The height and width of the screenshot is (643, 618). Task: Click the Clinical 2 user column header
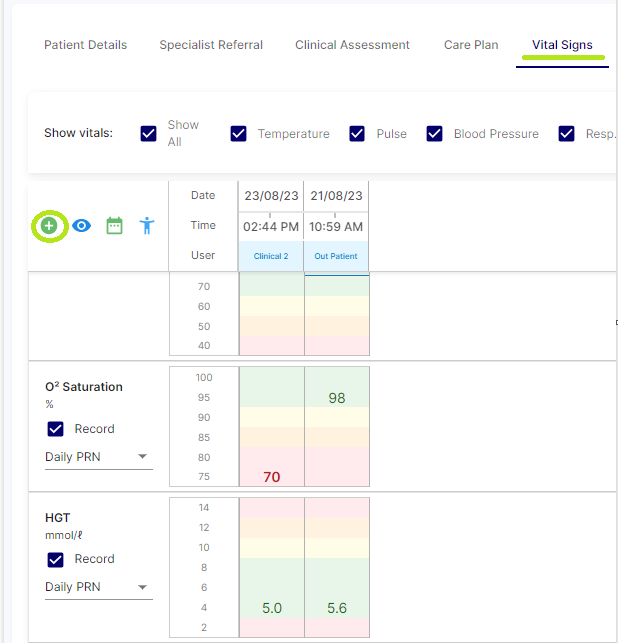tap(271, 256)
